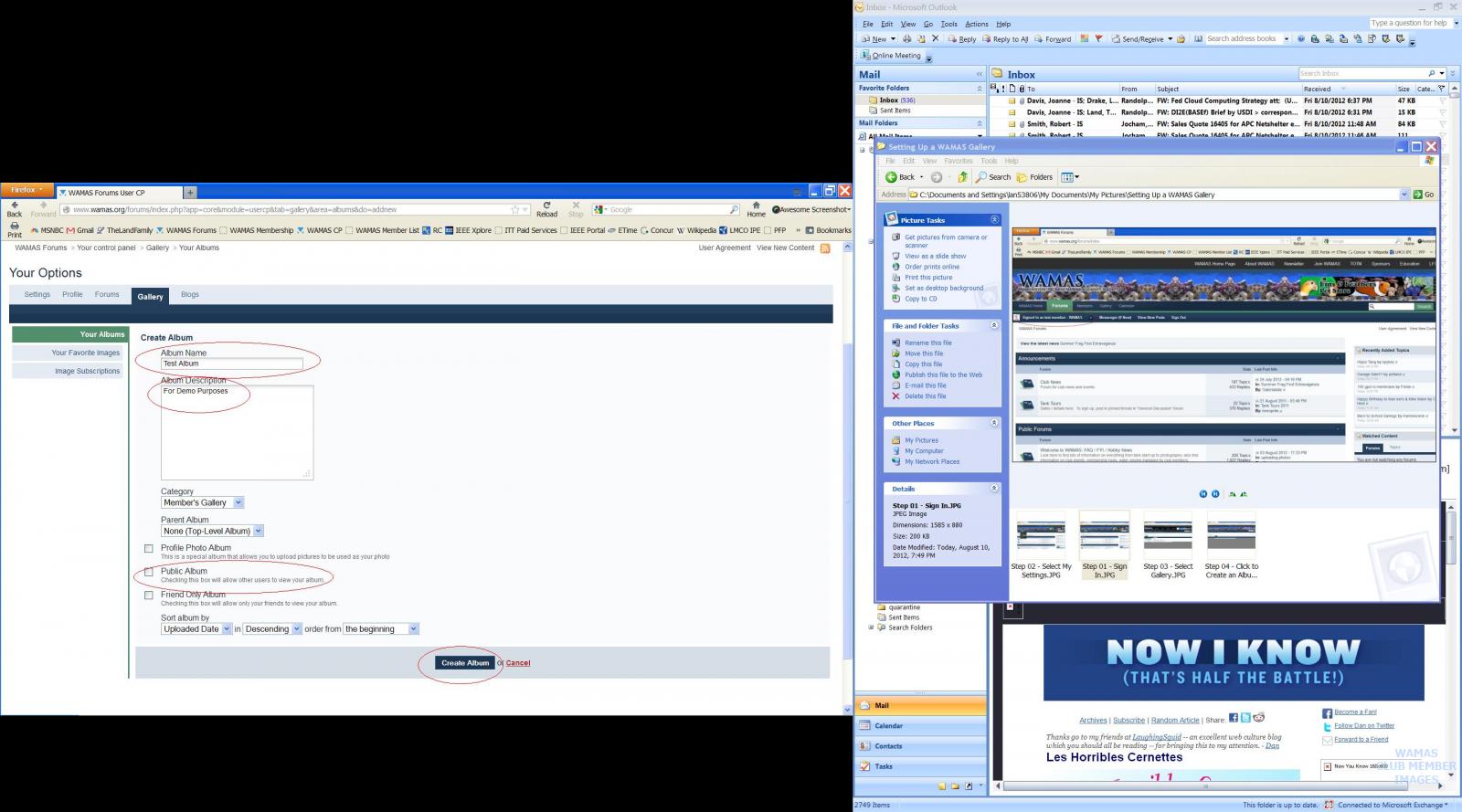1462x812 pixels.
Task: Switch to the Settings tab in Your Options
Action: point(37,295)
